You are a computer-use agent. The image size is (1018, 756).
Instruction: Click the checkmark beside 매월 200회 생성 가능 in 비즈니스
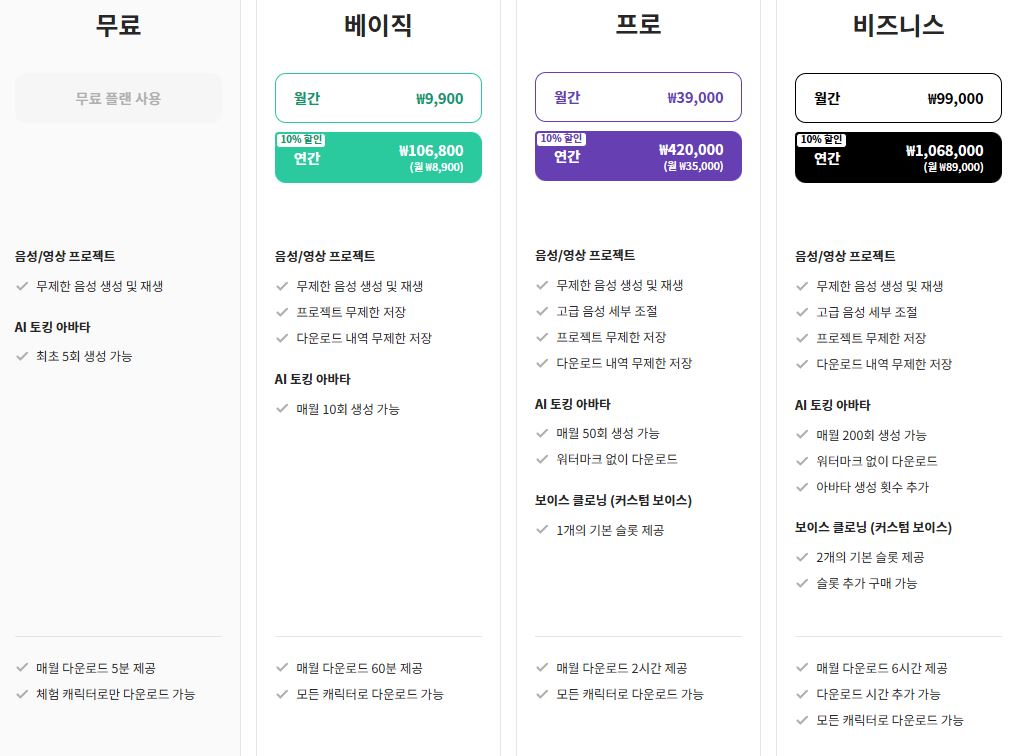coord(802,435)
